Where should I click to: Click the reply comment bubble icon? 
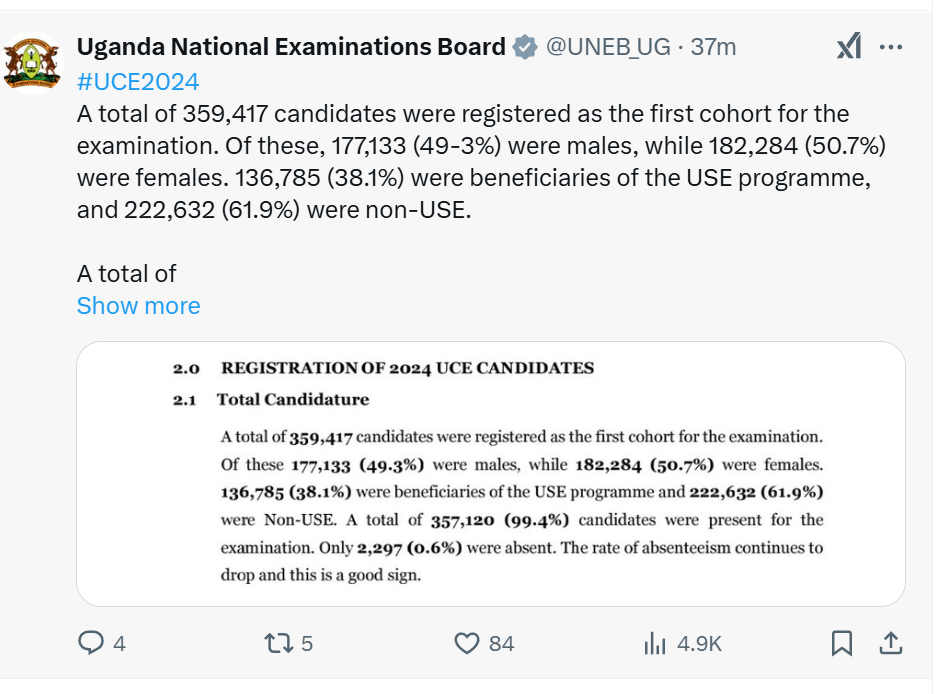pyautogui.click(x=90, y=643)
